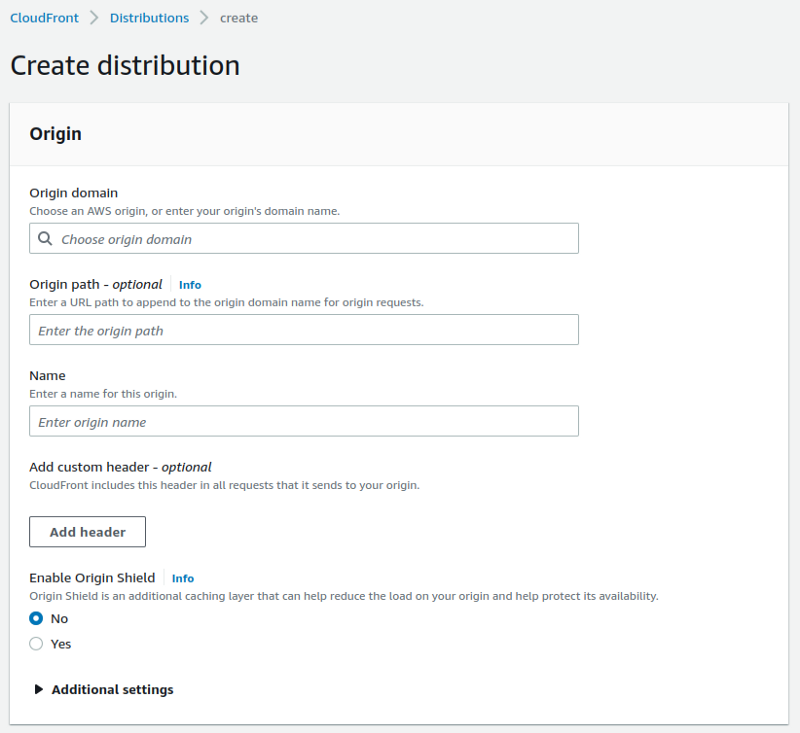Navigate to the Distributions breadcrumb
800x733 pixels.
(x=149, y=18)
